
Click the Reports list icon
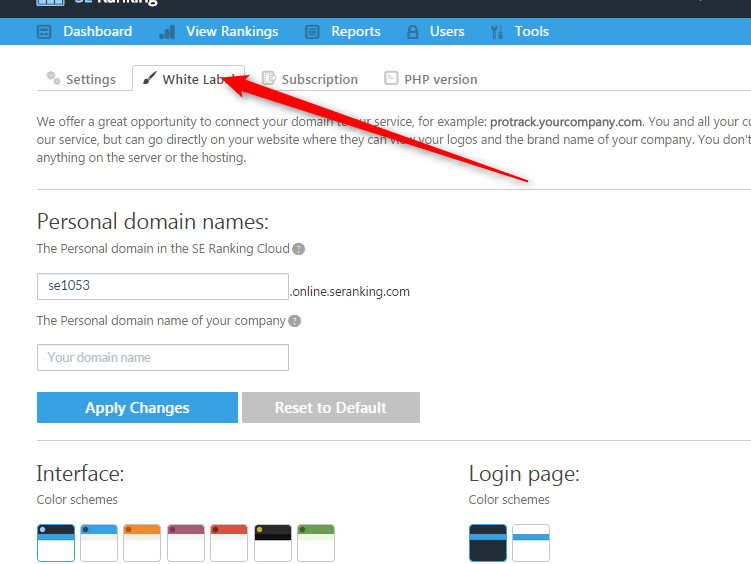[312, 32]
